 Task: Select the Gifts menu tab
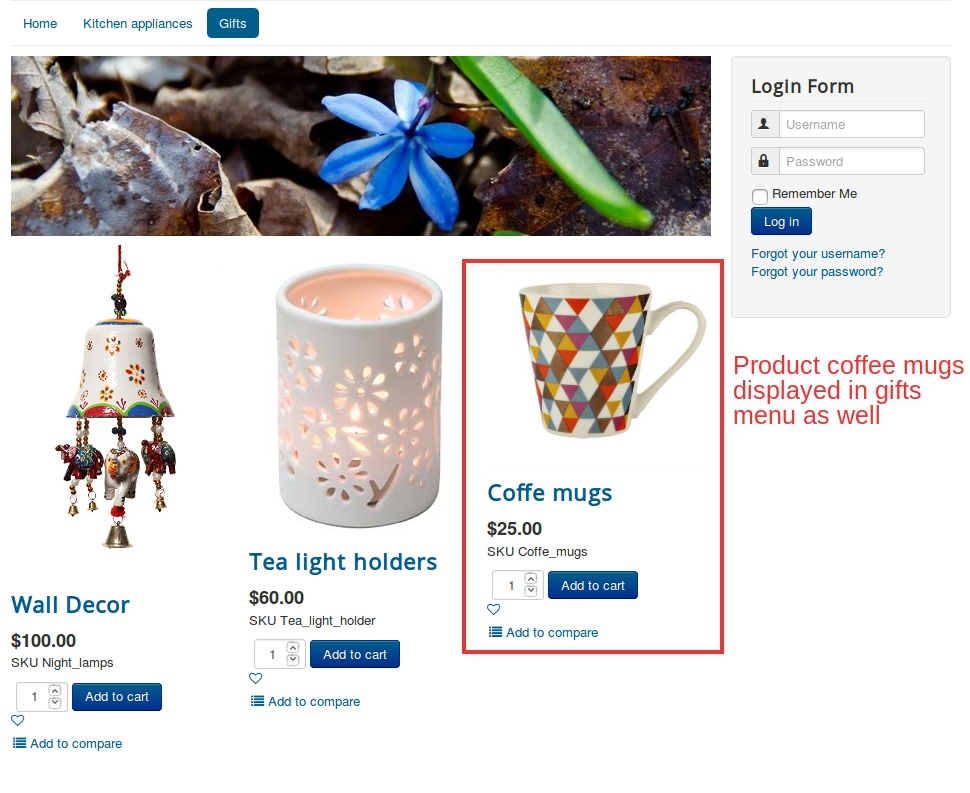click(233, 24)
